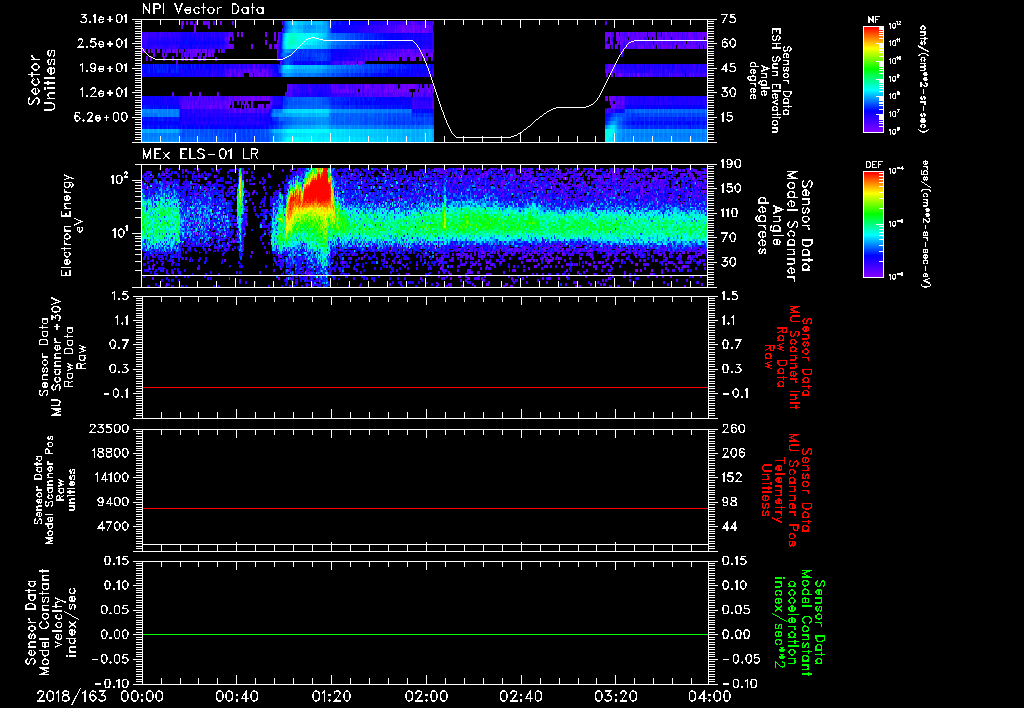The image size is (1024, 708).
Task: Click the '2.5e+01' sector tick label
Action: [104, 43]
